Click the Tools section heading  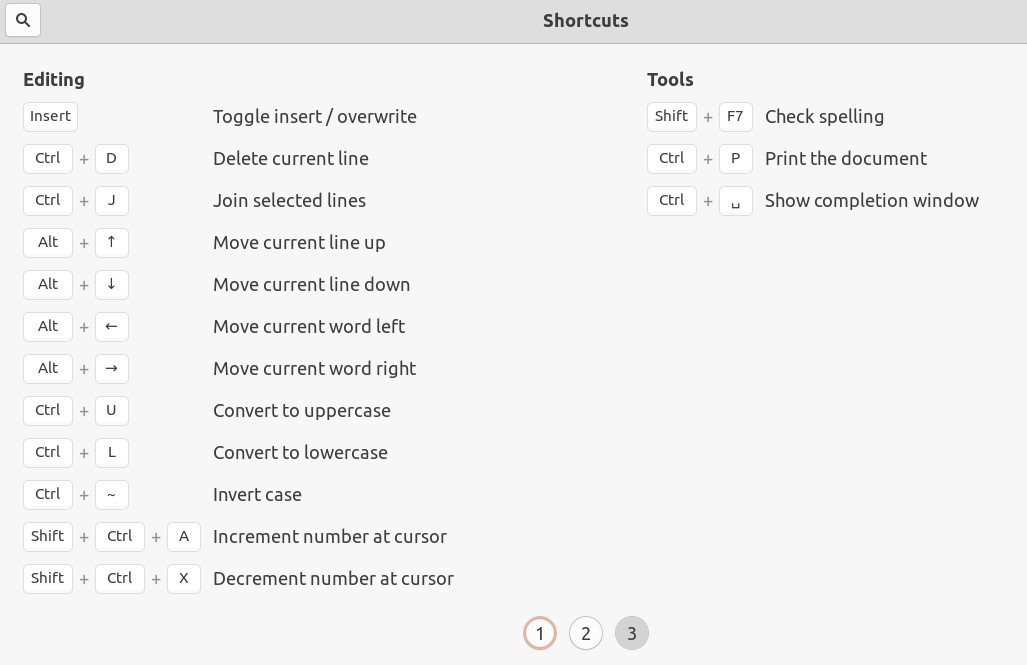click(670, 79)
